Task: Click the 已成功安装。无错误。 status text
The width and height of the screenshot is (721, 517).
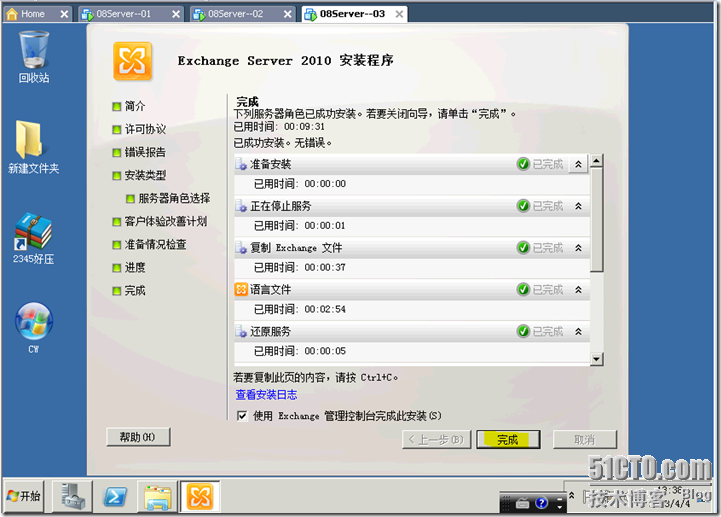Action: tap(283, 143)
